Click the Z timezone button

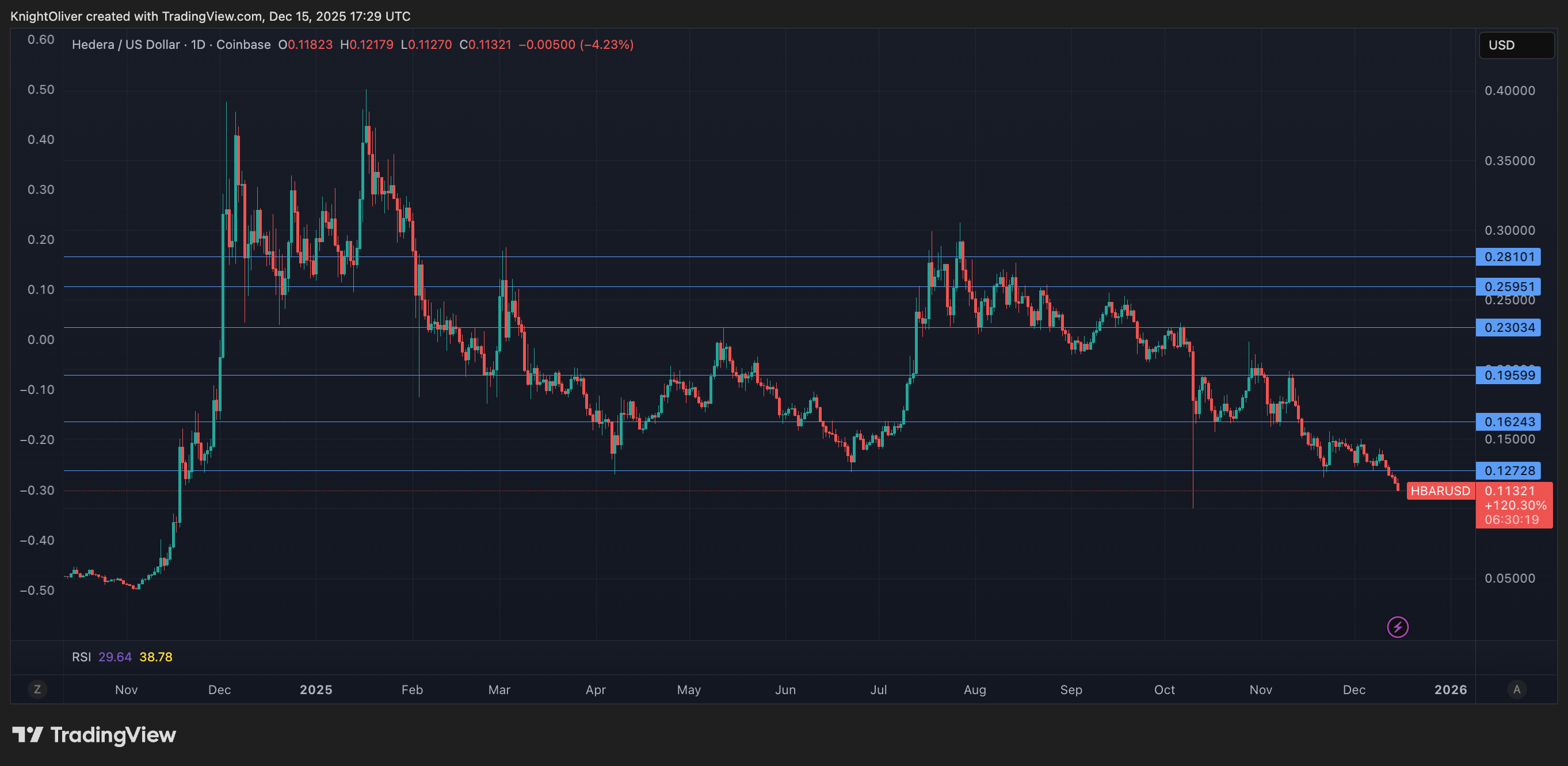(37, 690)
